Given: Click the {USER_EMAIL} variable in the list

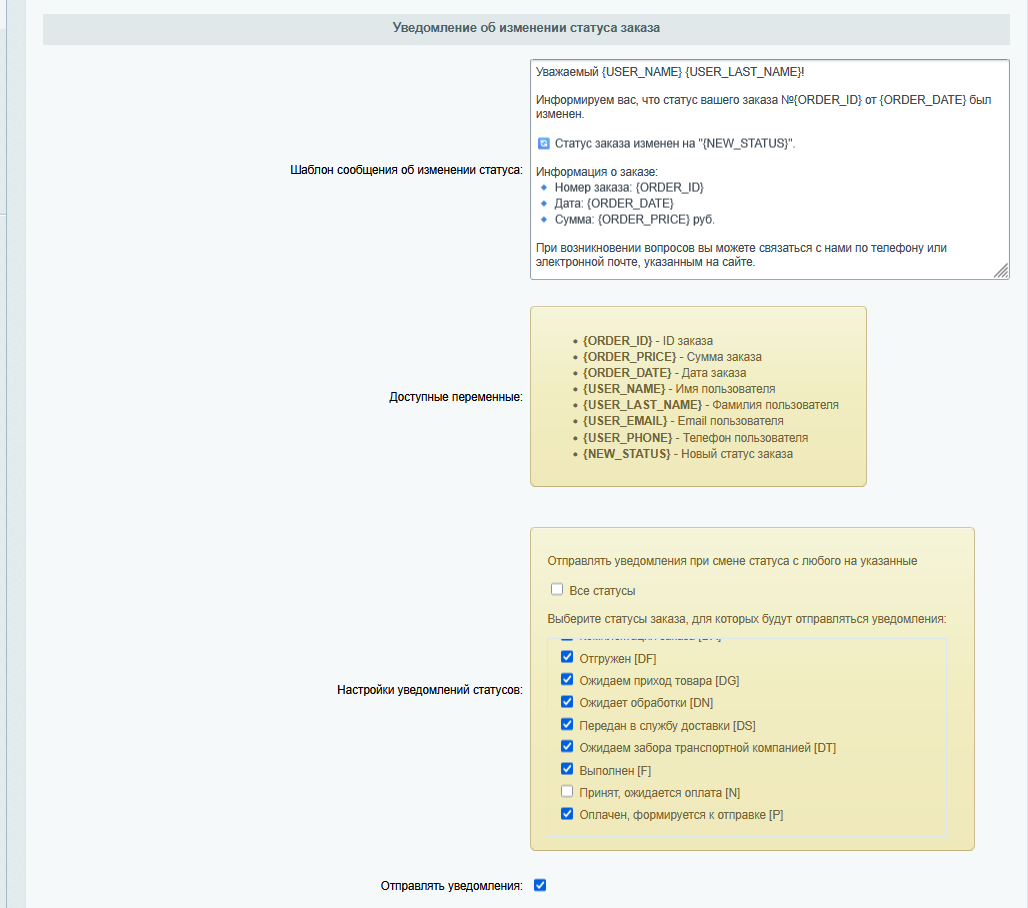Looking at the screenshot, I should 625,421.
